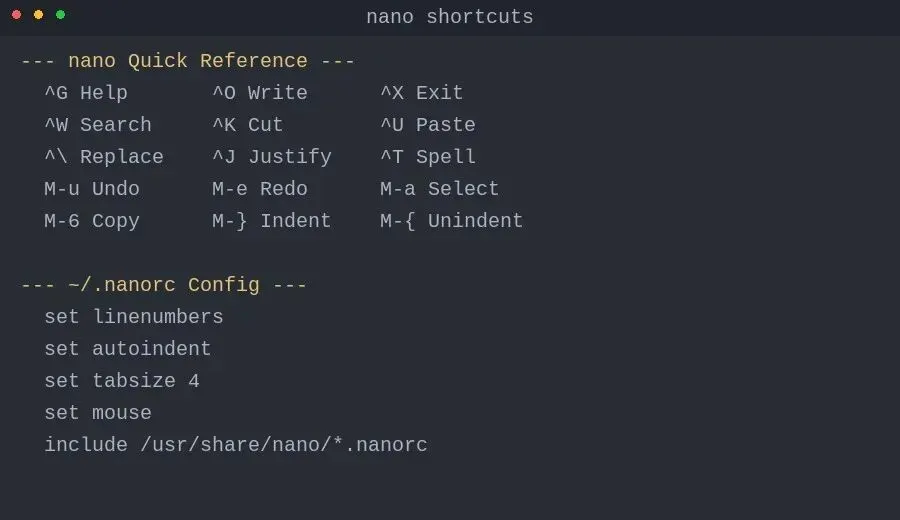Click the 'M-a Select' shortcut text
This screenshot has width=900, height=520.
coord(440,189)
